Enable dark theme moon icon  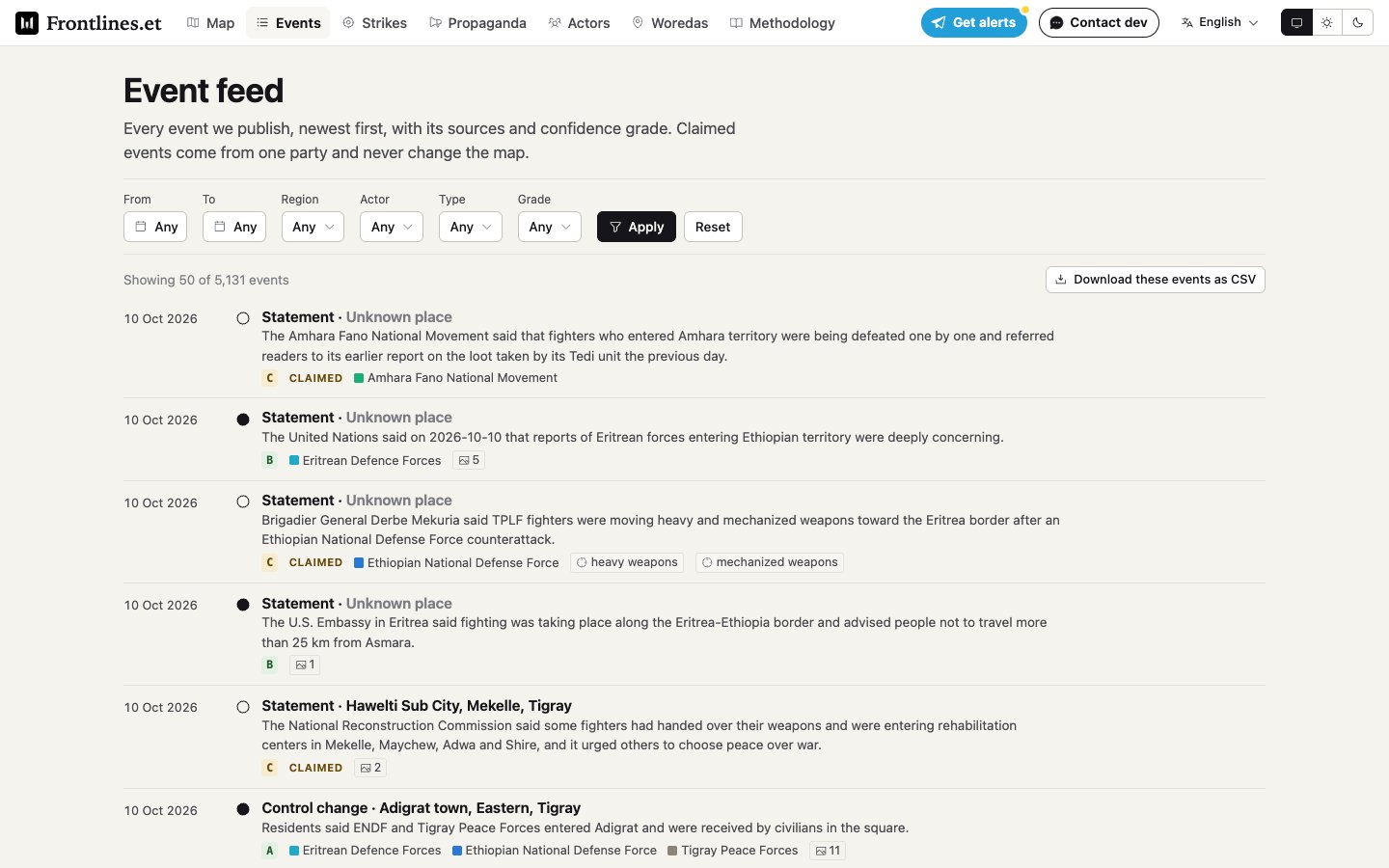(x=1357, y=22)
